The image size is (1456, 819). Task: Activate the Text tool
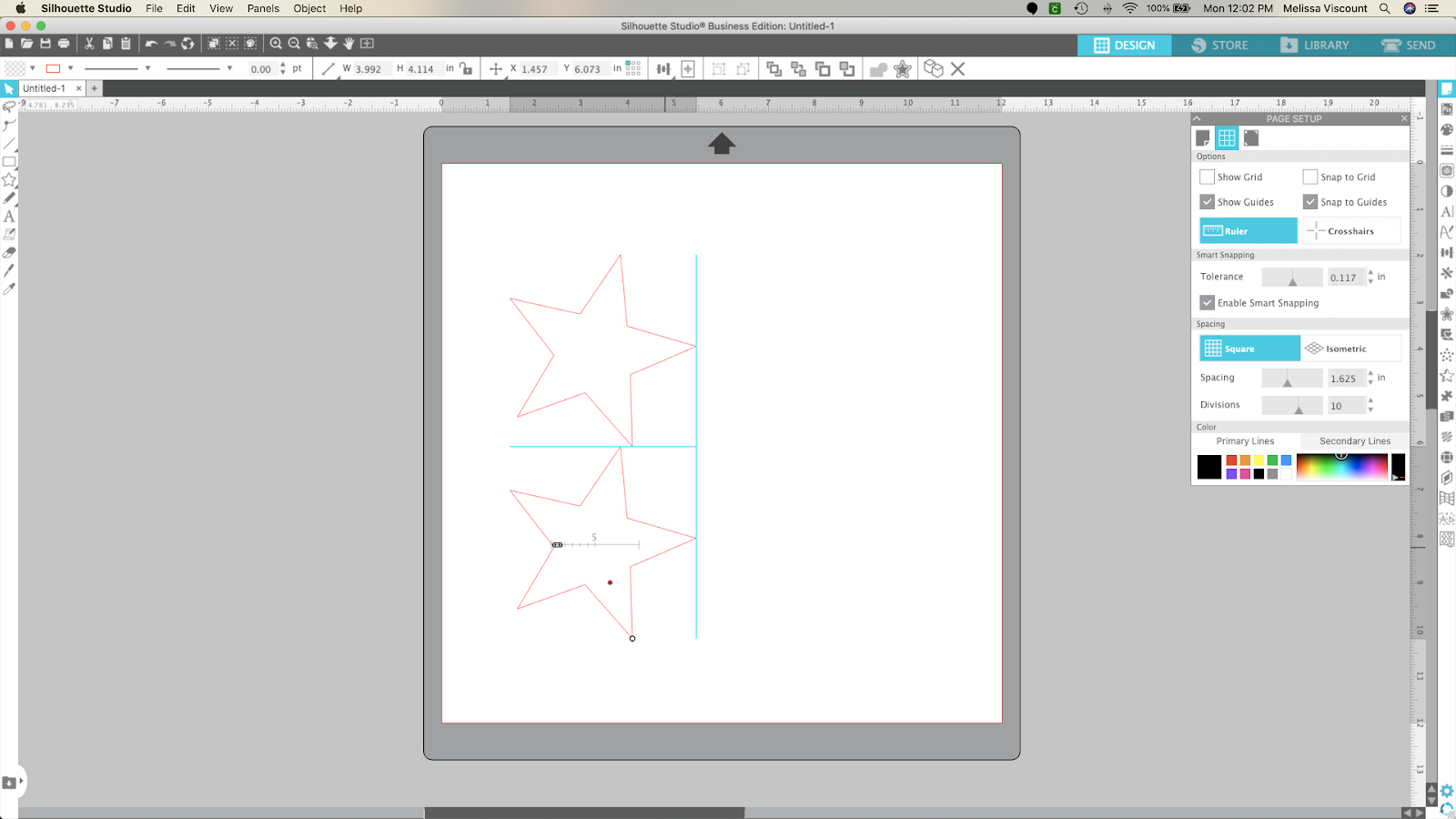(x=9, y=217)
